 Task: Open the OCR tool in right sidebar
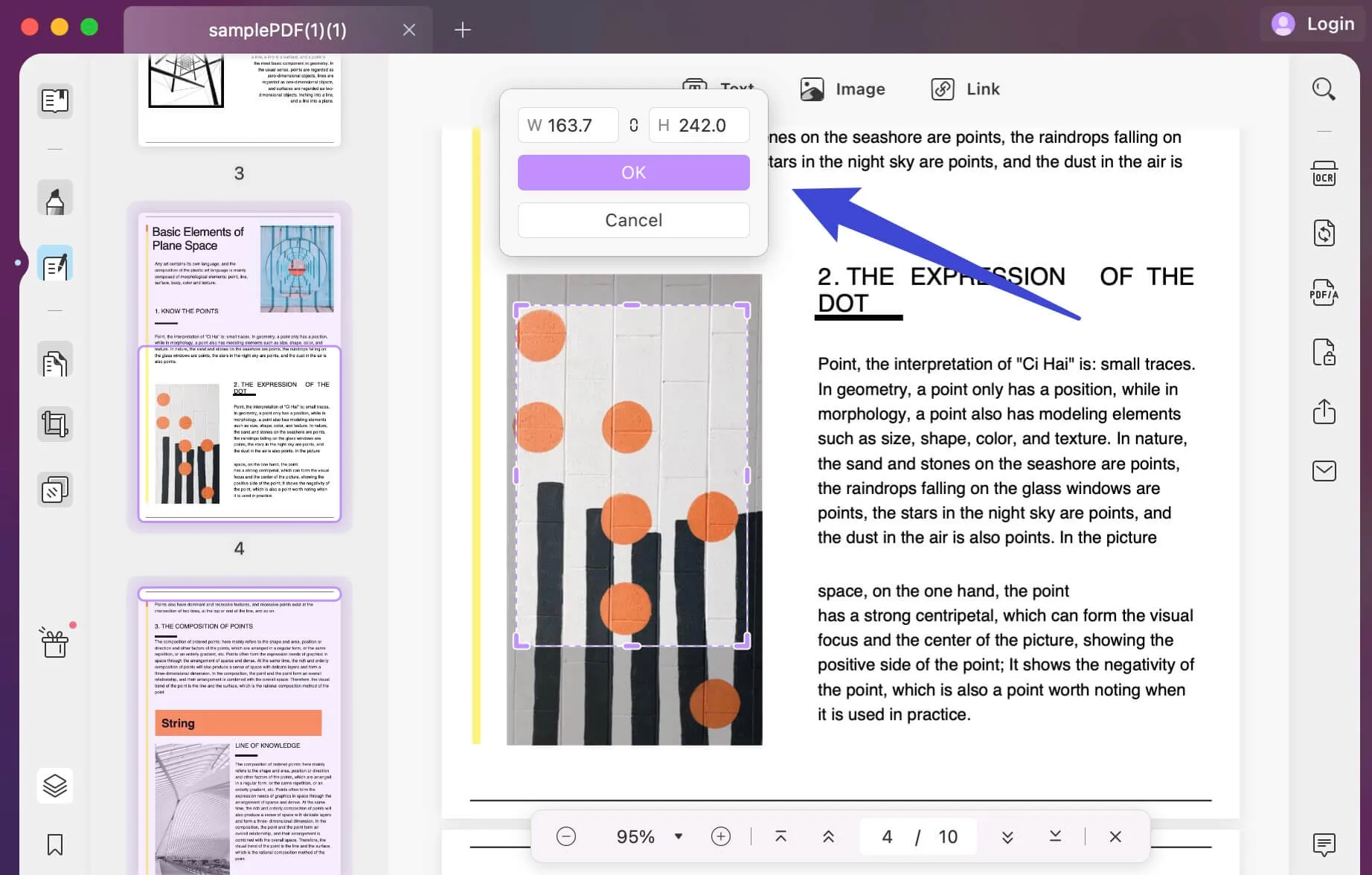(1324, 173)
